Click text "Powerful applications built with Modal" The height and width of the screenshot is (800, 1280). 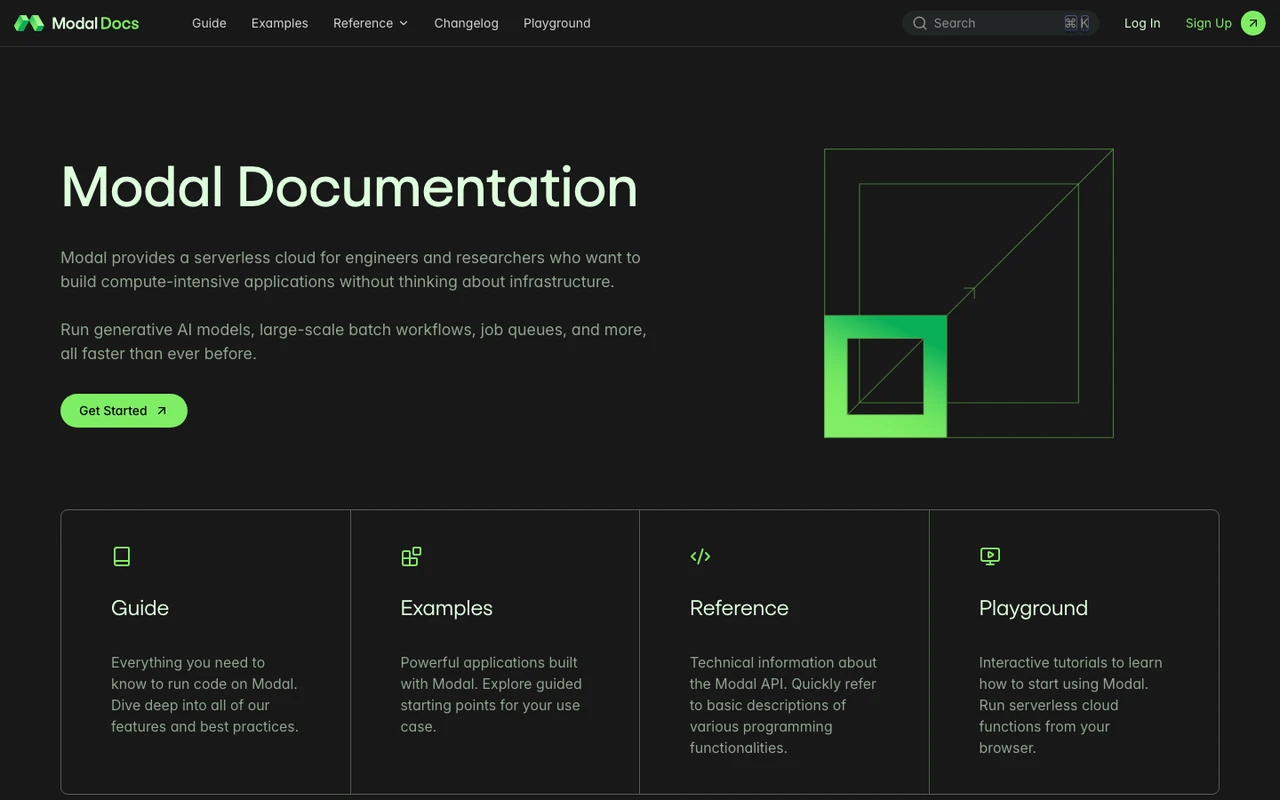(489, 673)
